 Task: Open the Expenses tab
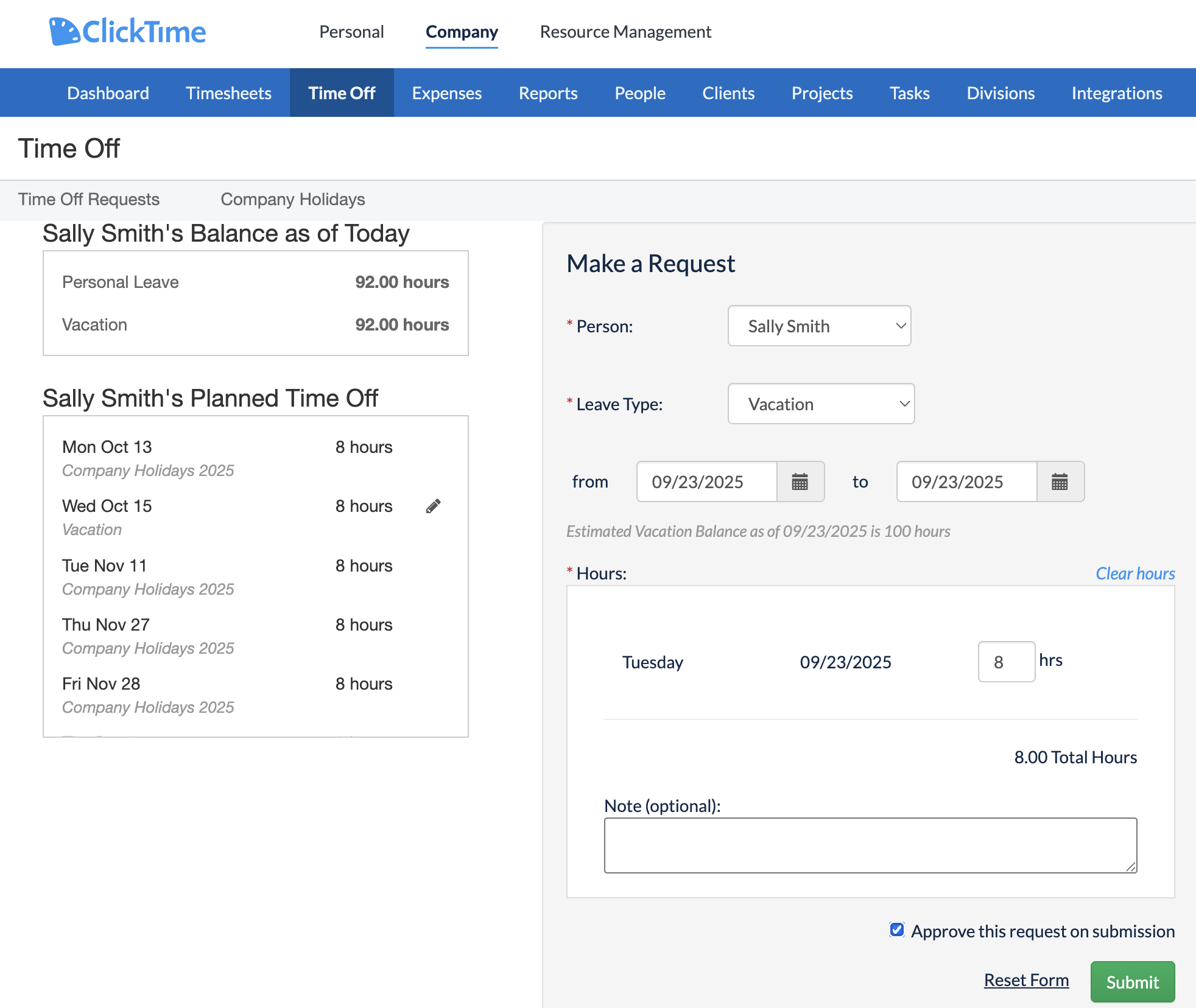click(x=447, y=93)
